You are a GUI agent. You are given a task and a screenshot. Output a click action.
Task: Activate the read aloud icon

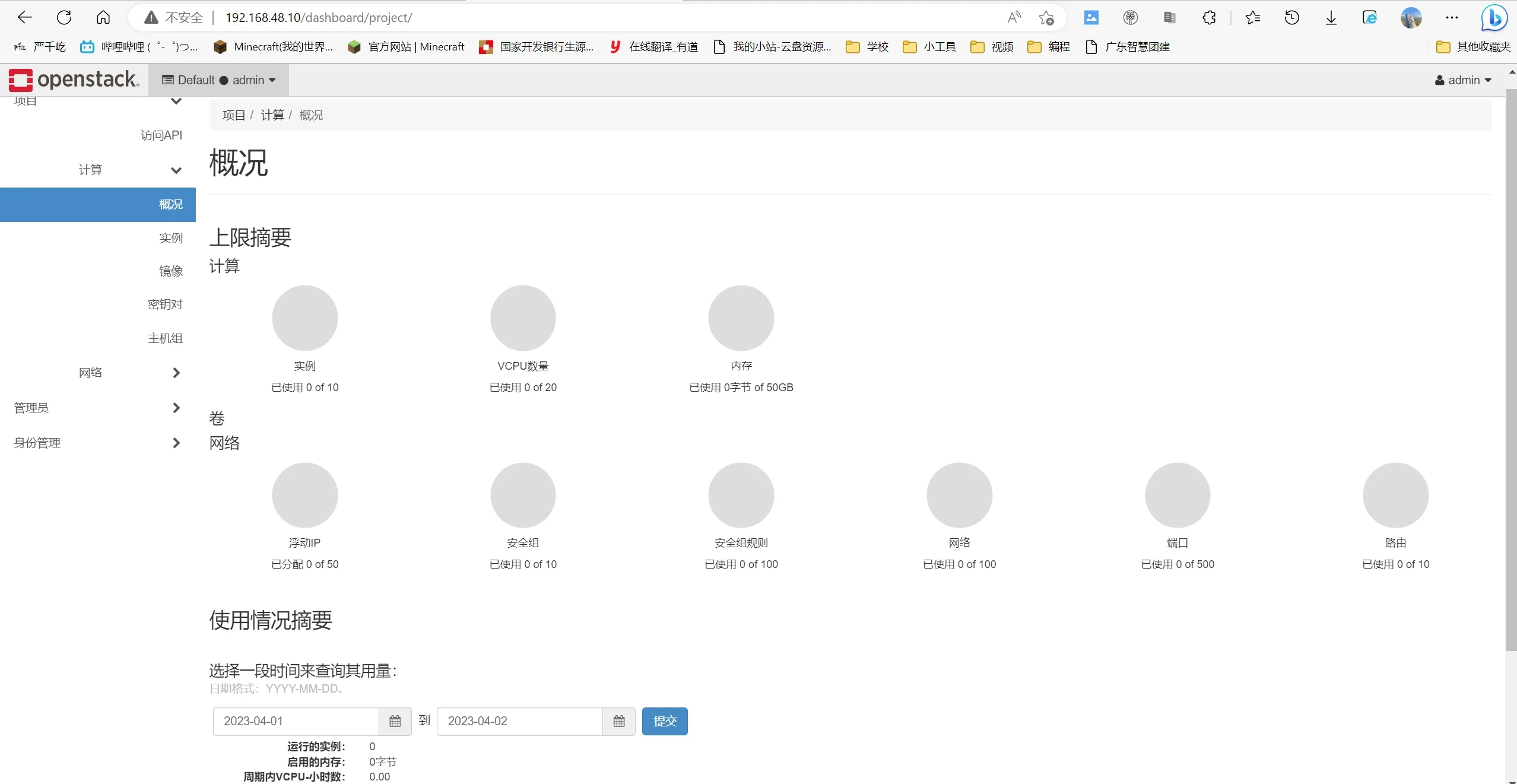point(1014,18)
